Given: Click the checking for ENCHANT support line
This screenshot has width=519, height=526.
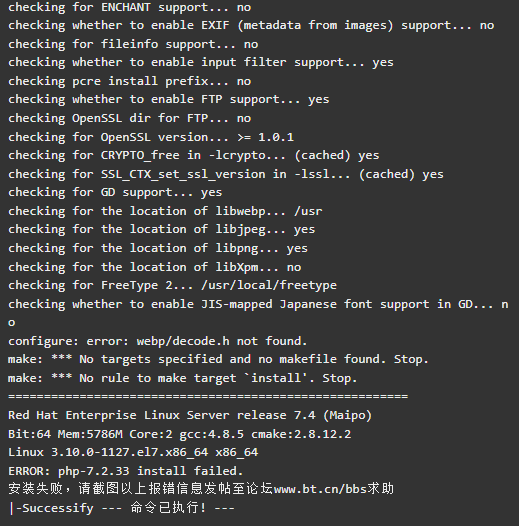Looking at the screenshot, I should click(x=129, y=7).
